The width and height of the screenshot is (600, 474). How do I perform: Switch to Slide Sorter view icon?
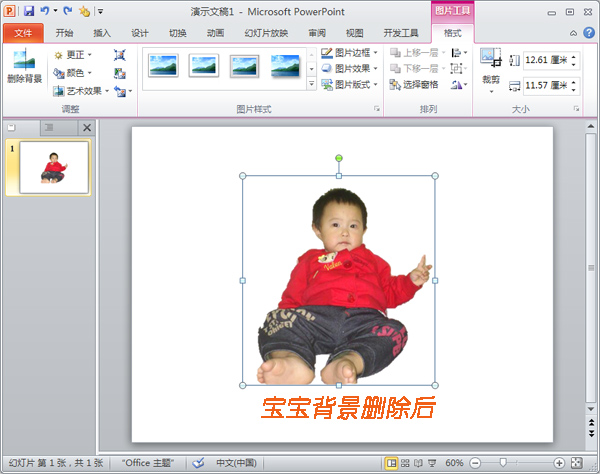(405, 464)
